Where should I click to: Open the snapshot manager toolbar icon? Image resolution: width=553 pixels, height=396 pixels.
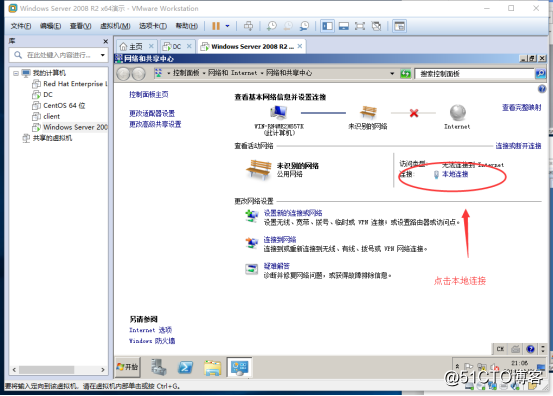[304, 26]
